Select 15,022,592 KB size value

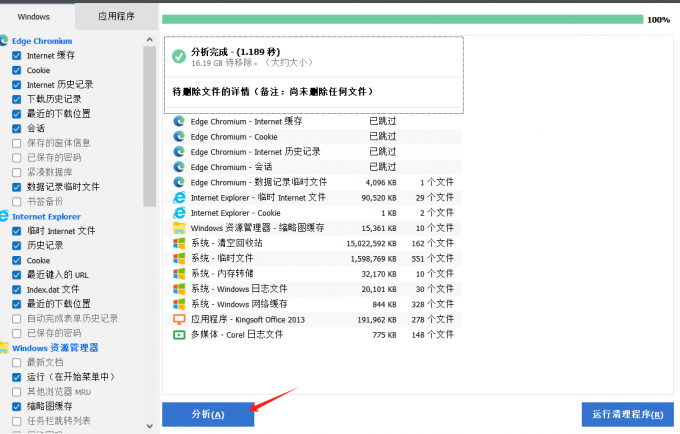pyautogui.click(x=371, y=244)
